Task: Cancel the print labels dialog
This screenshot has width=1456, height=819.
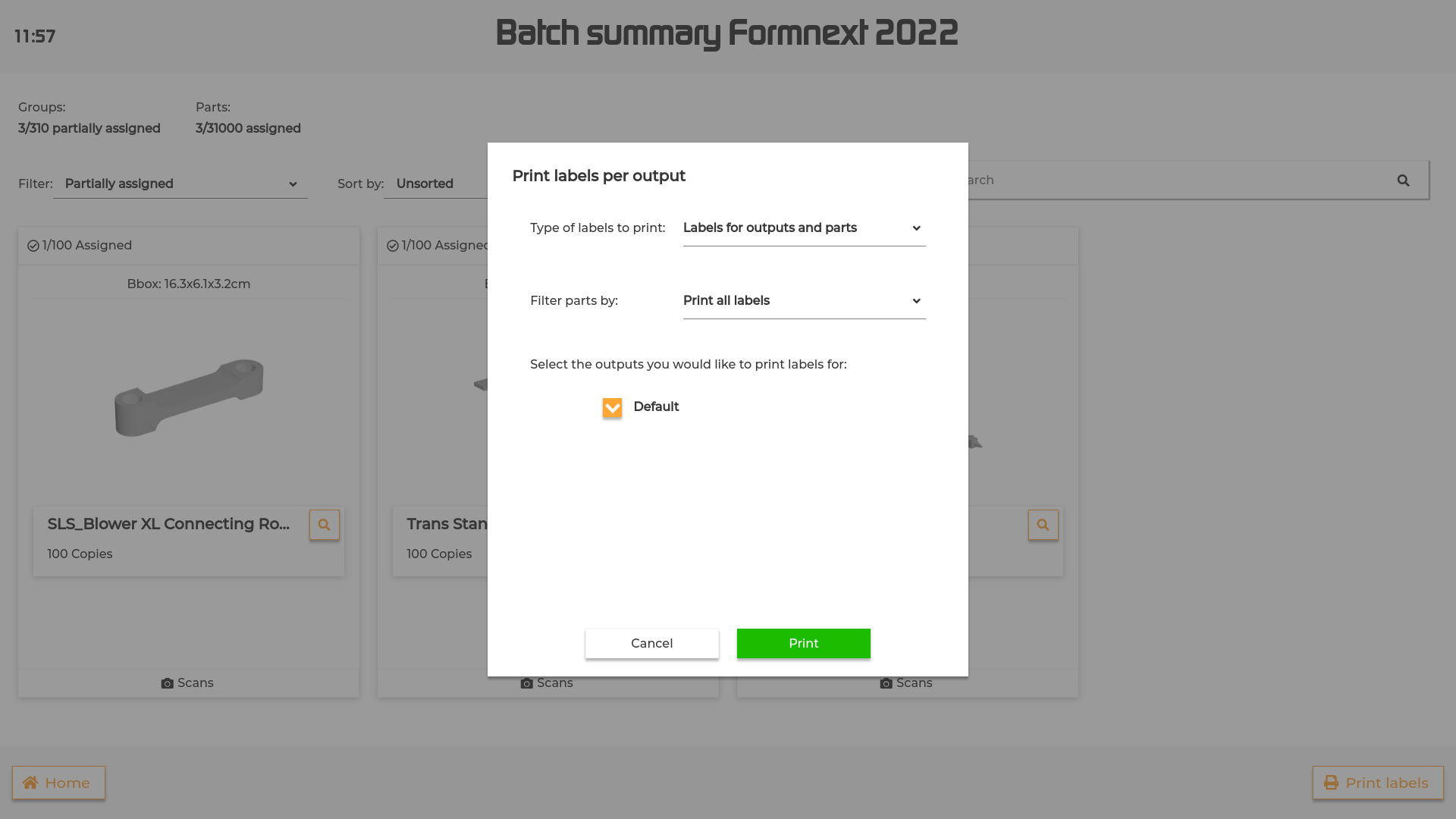Action: coord(651,643)
